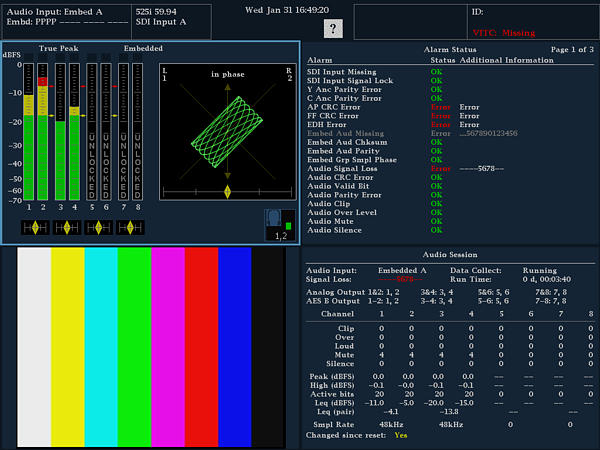Select the Audio Session panel title
Image resolution: width=600 pixels, height=450 pixels.
pyautogui.click(x=450, y=255)
